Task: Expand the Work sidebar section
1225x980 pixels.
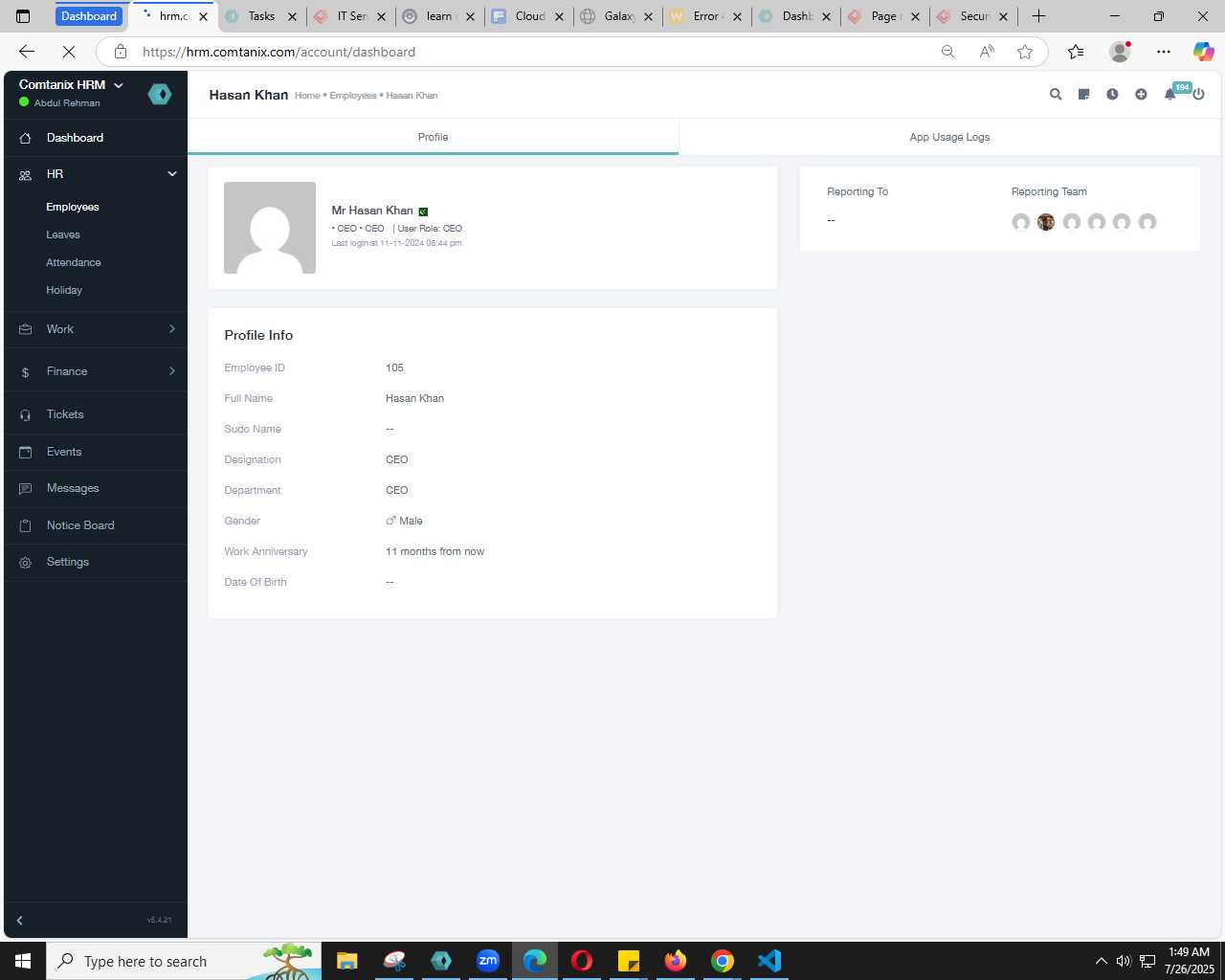Action: coord(96,329)
